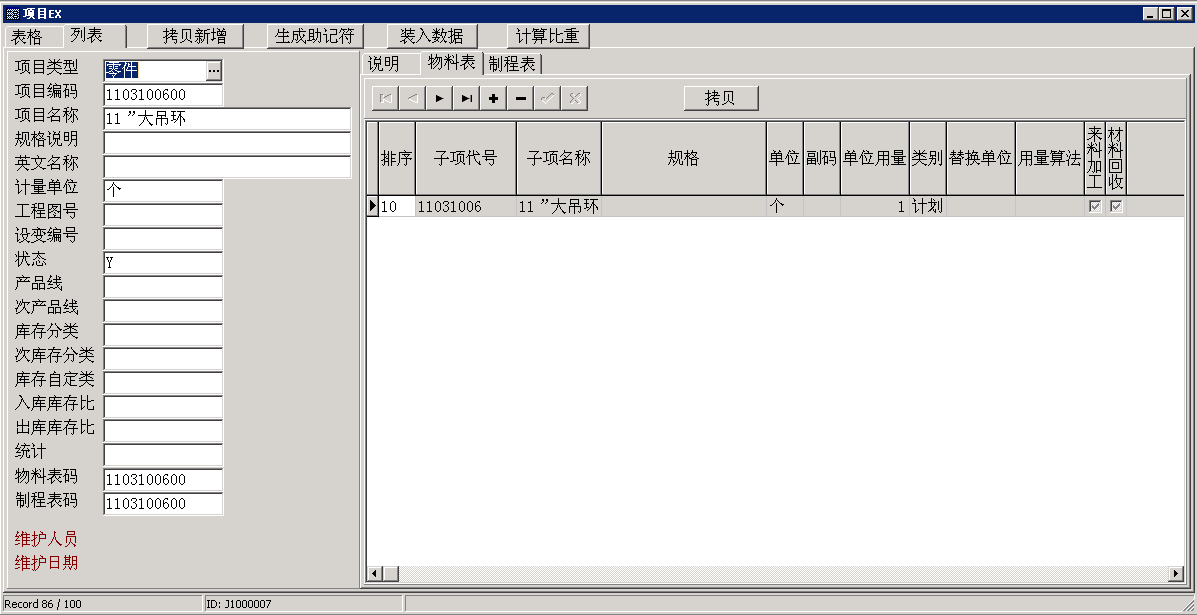Switch to the 说明 tab
Viewport: 1197px width, 615px height.
(384, 64)
